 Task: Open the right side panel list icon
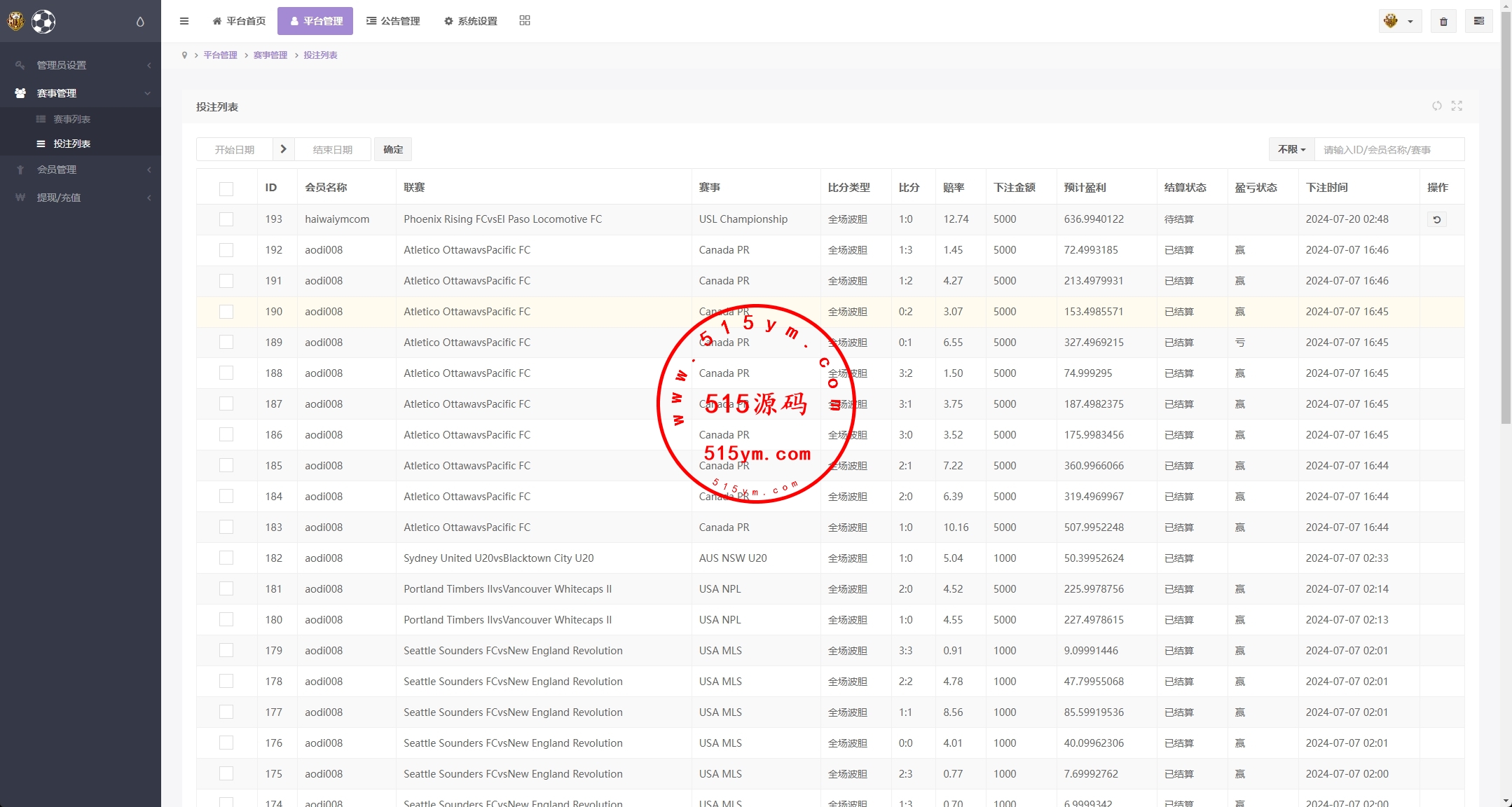pyautogui.click(x=1479, y=22)
